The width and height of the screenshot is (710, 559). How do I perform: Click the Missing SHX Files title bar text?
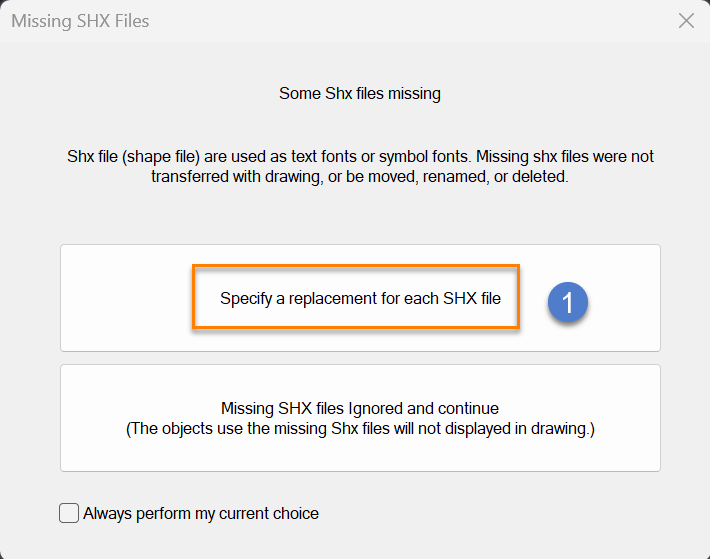[x=80, y=21]
